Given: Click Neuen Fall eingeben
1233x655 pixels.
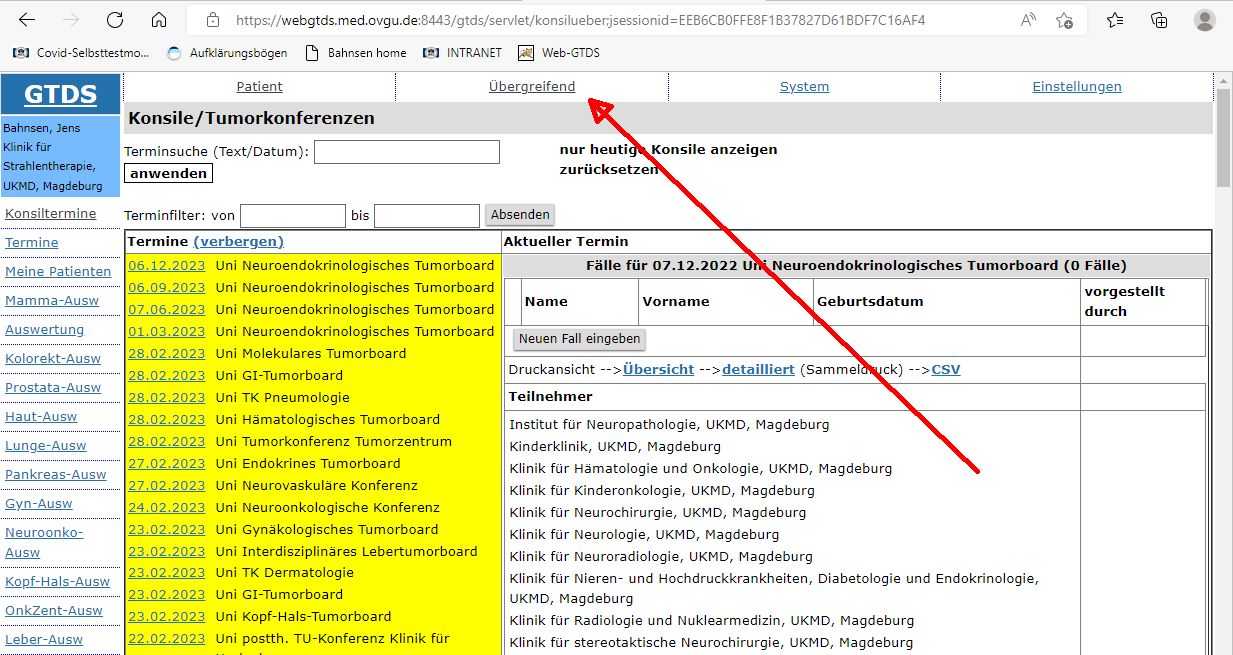Looking at the screenshot, I should [x=578, y=339].
